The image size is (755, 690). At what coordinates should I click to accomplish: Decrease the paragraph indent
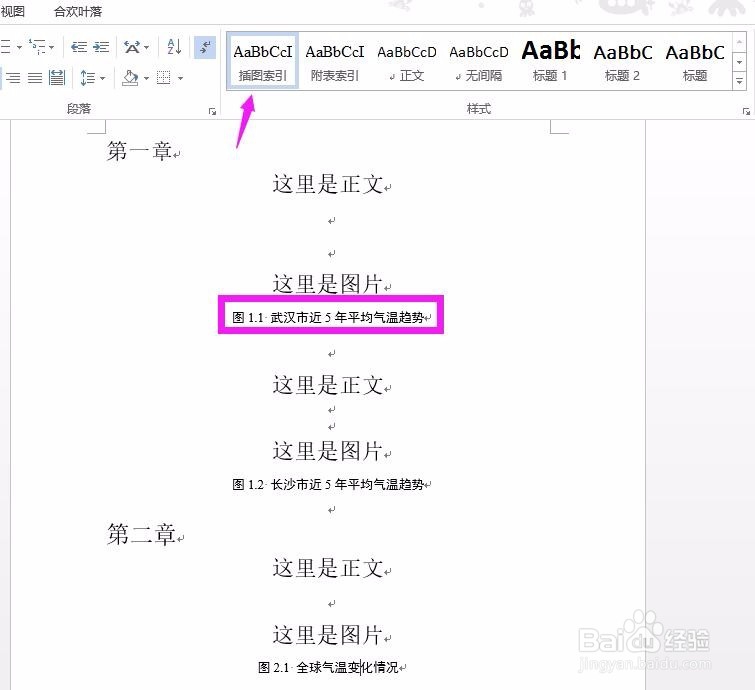(x=79, y=47)
